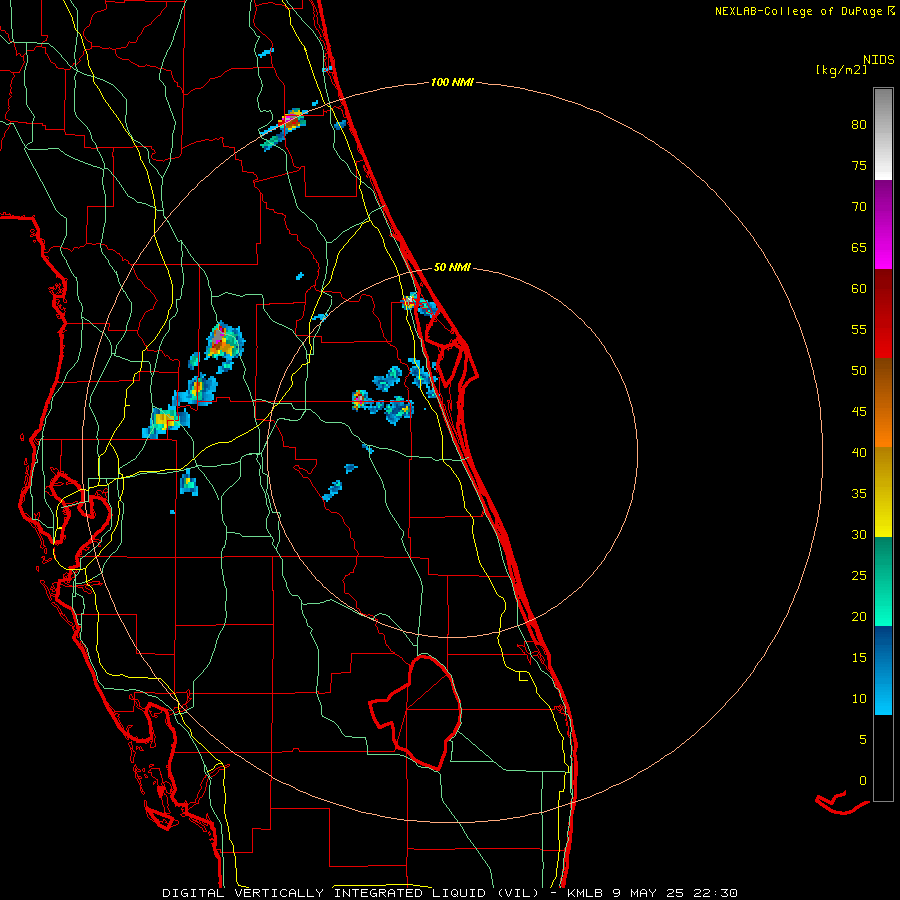Select the NIDS label above the legend
The width and height of the screenshot is (900, 900).
[x=878, y=60]
